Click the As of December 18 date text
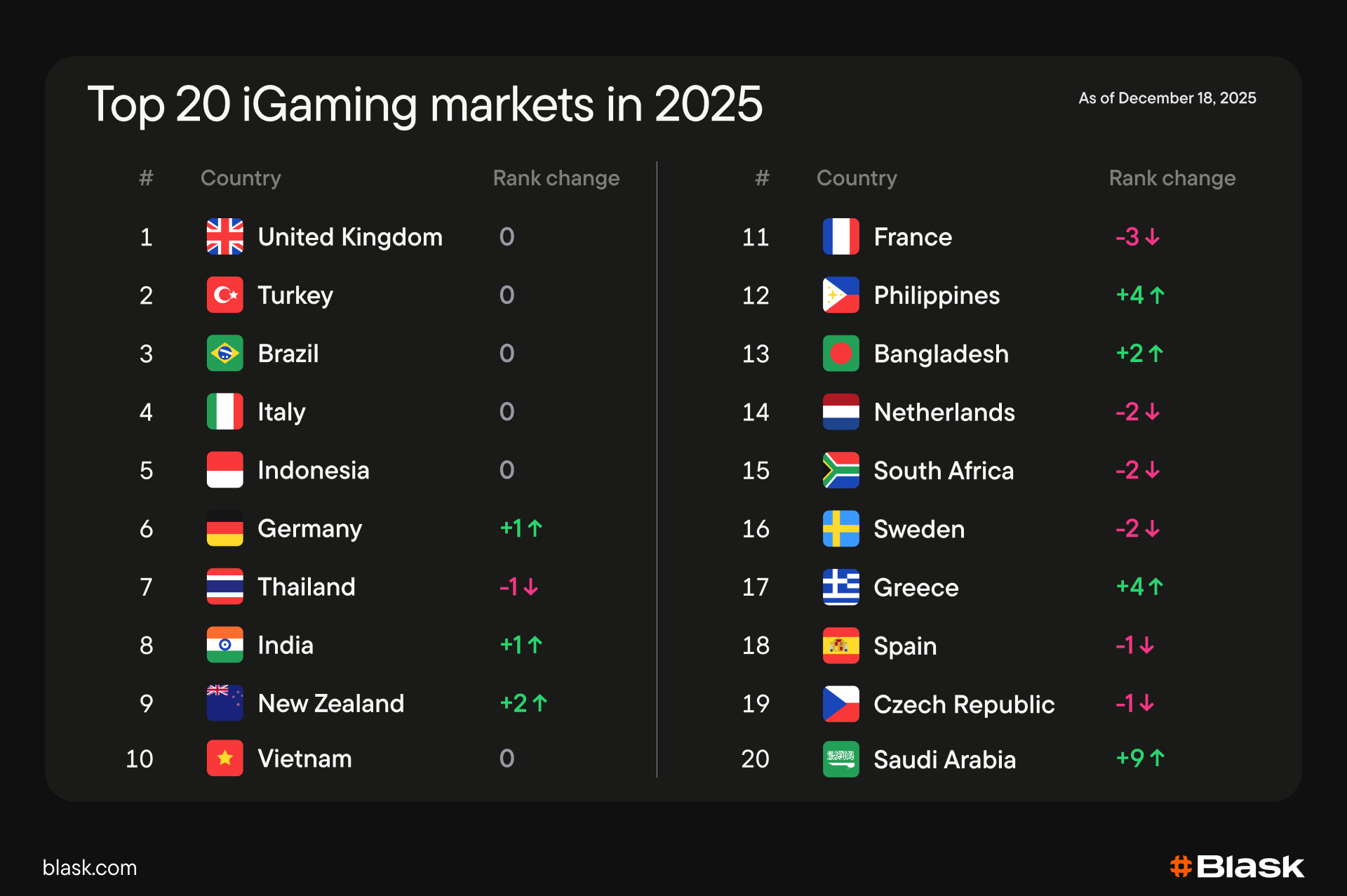The image size is (1347, 896). [x=1167, y=98]
